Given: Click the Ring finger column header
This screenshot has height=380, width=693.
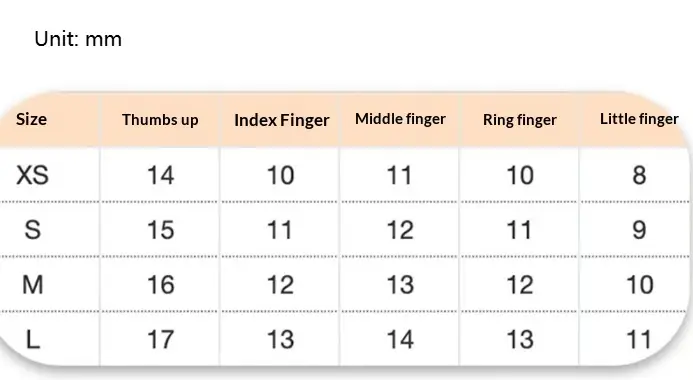Looking at the screenshot, I should pos(520,120).
